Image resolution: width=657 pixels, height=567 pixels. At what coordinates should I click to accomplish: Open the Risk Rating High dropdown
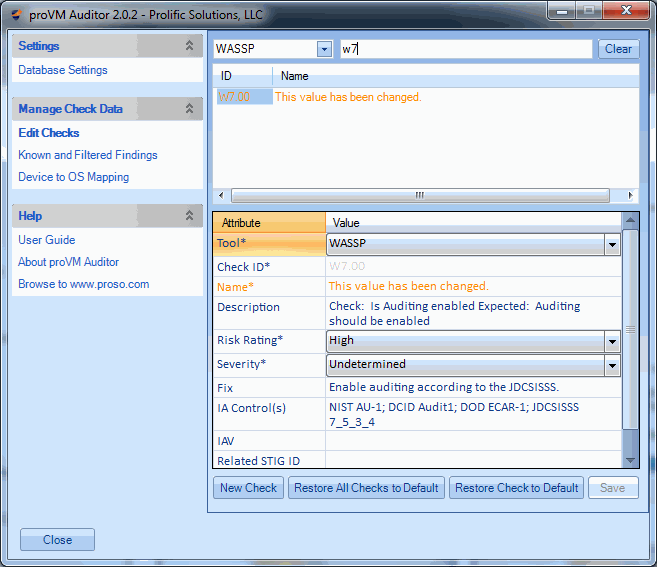(612, 342)
